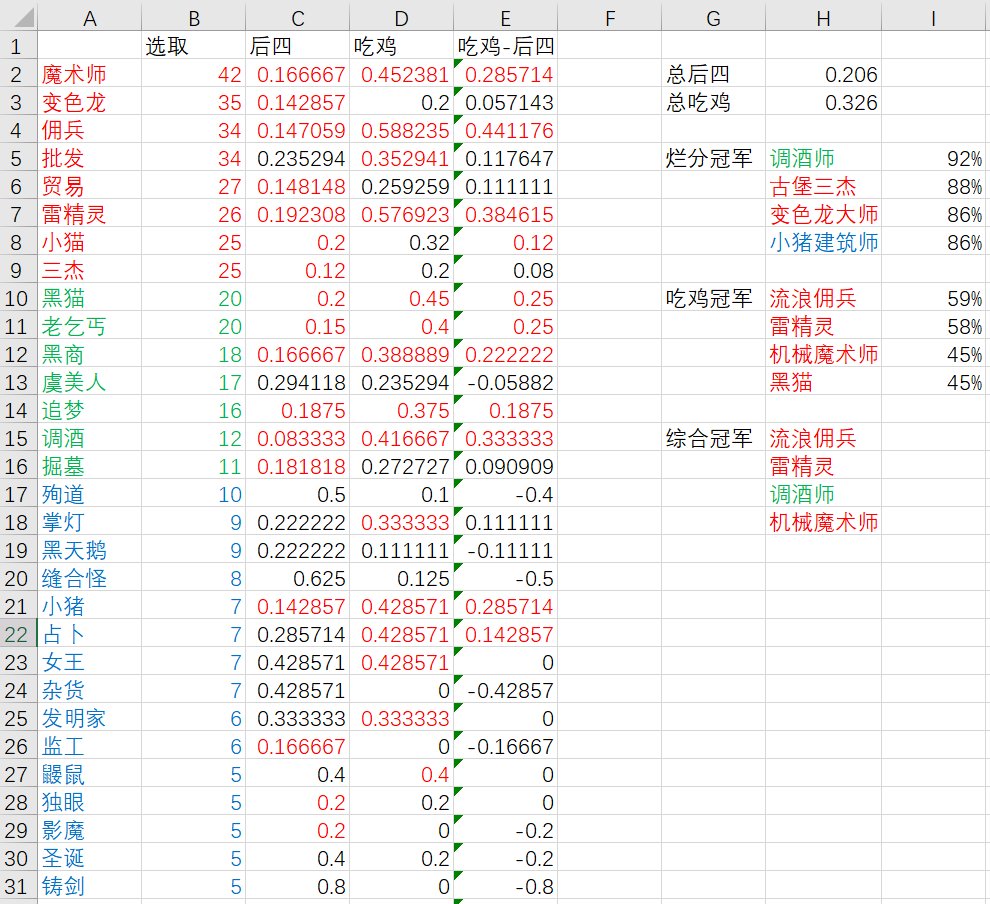
Task: Select cell 贸易
Action: (x=90, y=186)
